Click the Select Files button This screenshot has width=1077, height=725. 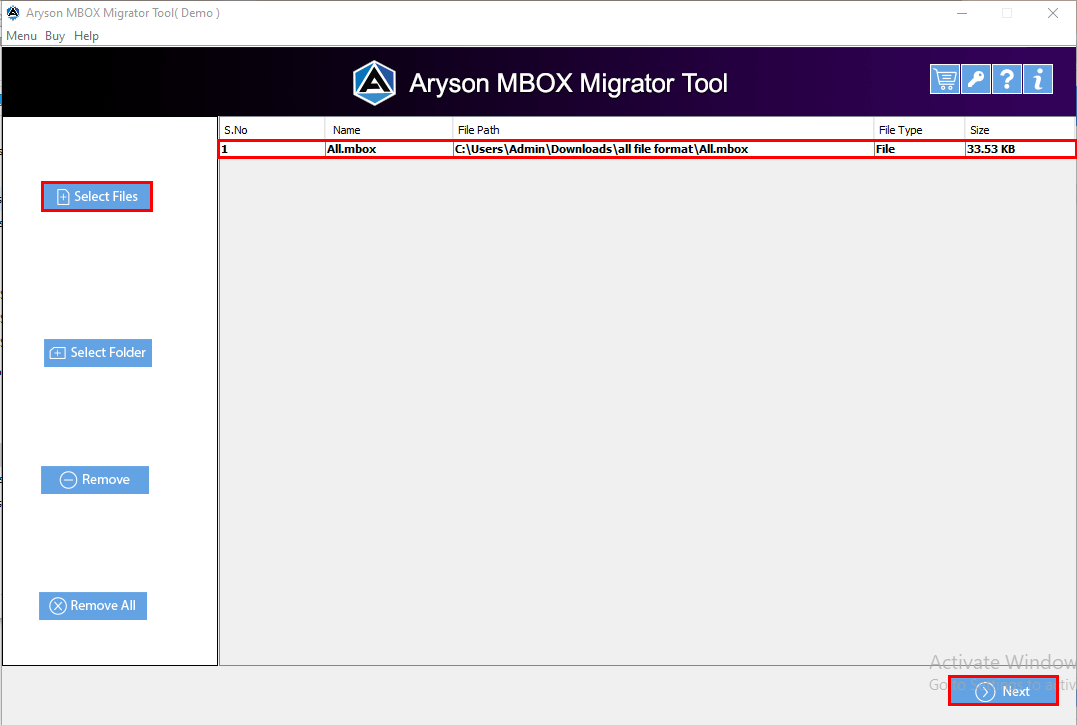pos(97,196)
